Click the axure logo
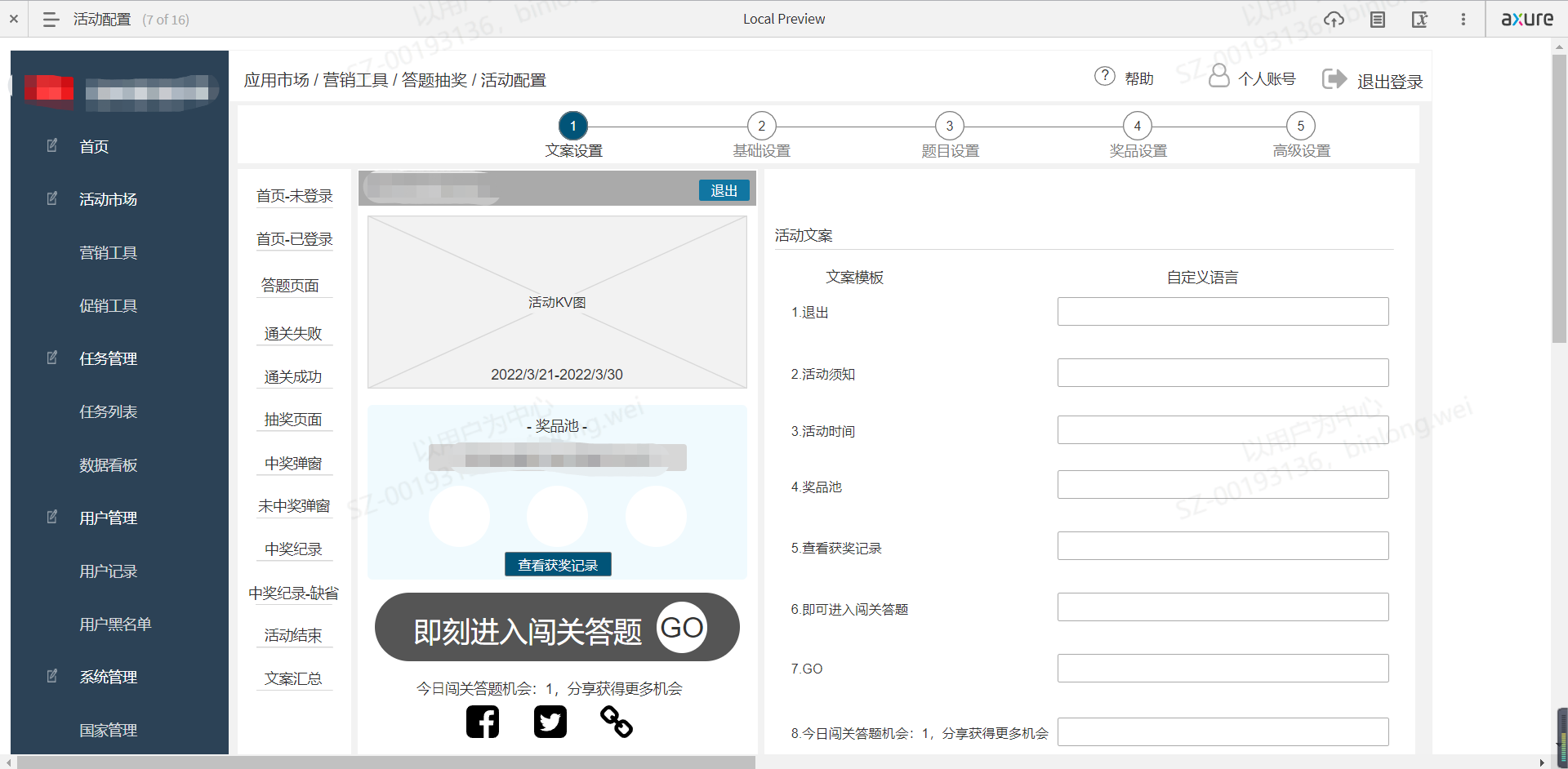The width and height of the screenshot is (1568, 769). click(1527, 19)
